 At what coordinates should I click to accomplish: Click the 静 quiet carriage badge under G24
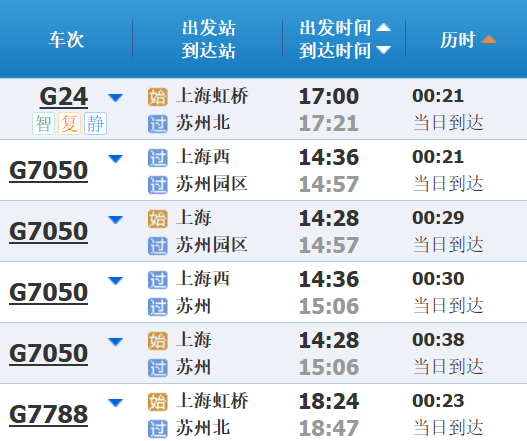pyautogui.click(x=95, y=124)
